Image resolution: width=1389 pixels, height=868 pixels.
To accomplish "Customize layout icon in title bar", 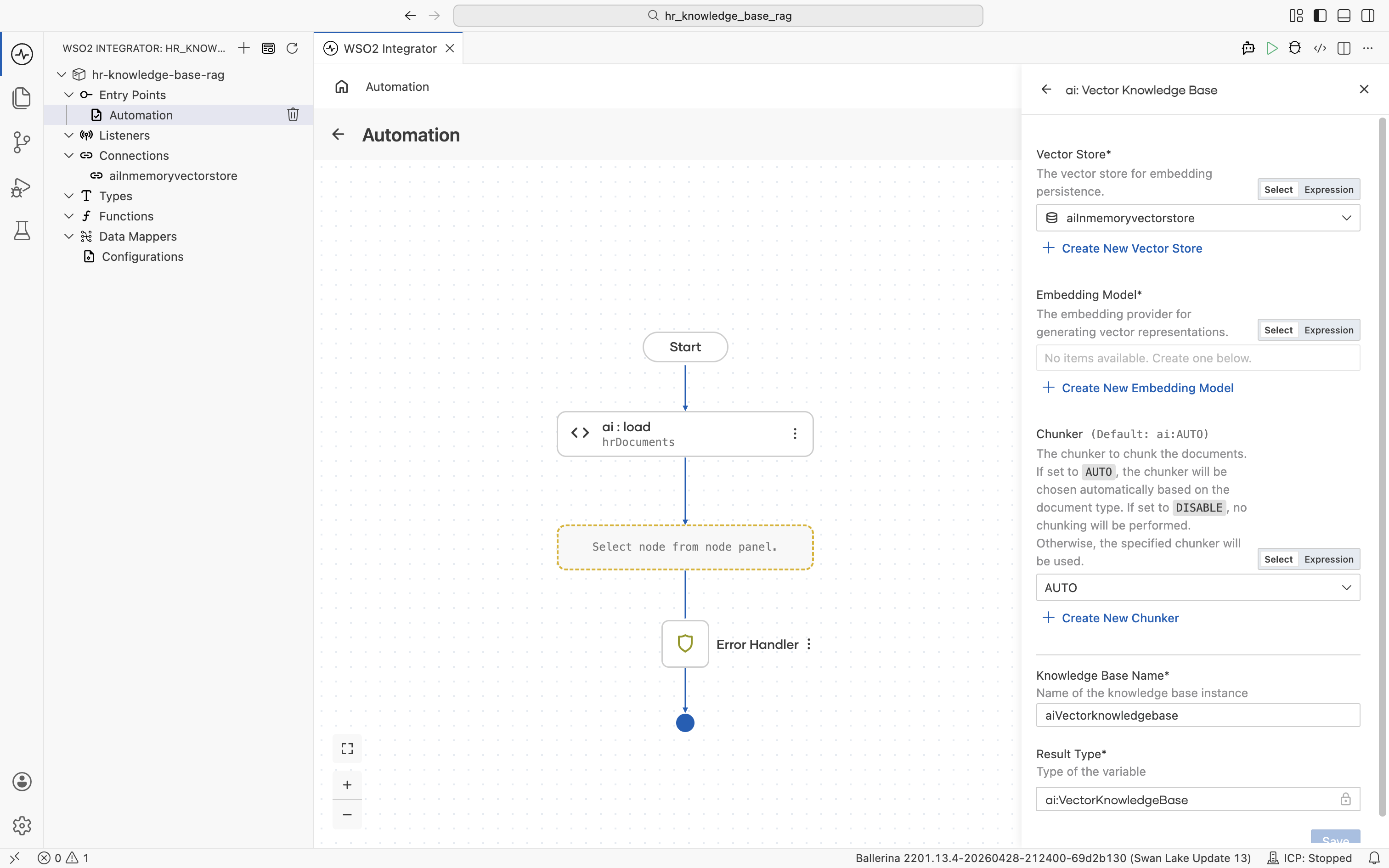I will [1296, 16].
